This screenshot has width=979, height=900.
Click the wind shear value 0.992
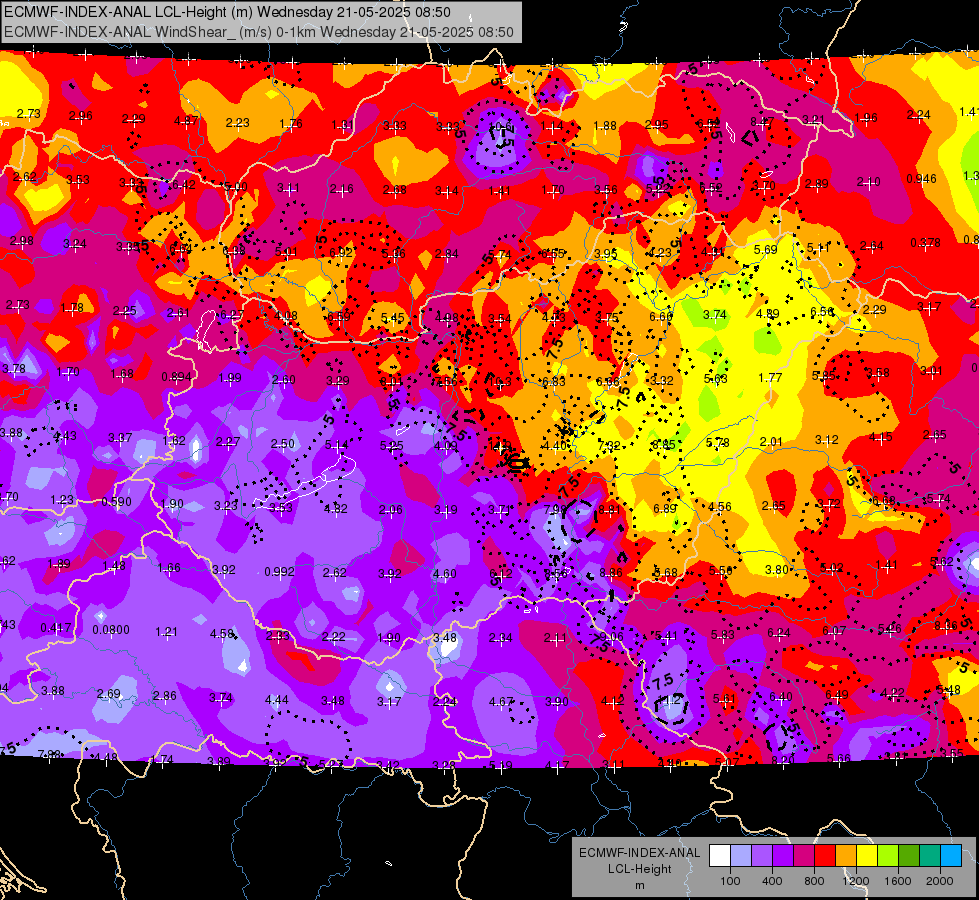point(279,571)
